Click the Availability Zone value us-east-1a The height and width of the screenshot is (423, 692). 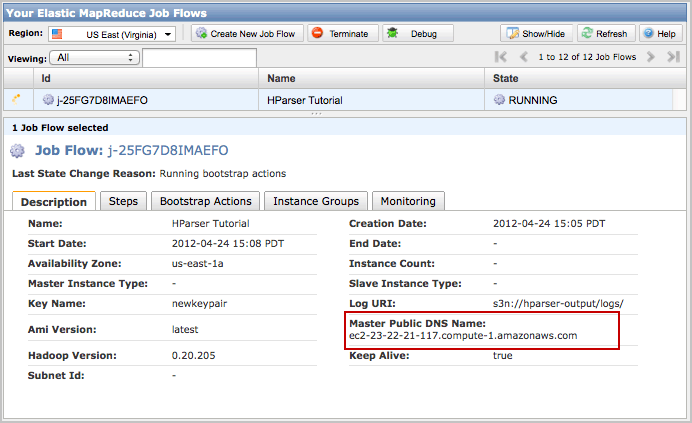tap(197, 264)
